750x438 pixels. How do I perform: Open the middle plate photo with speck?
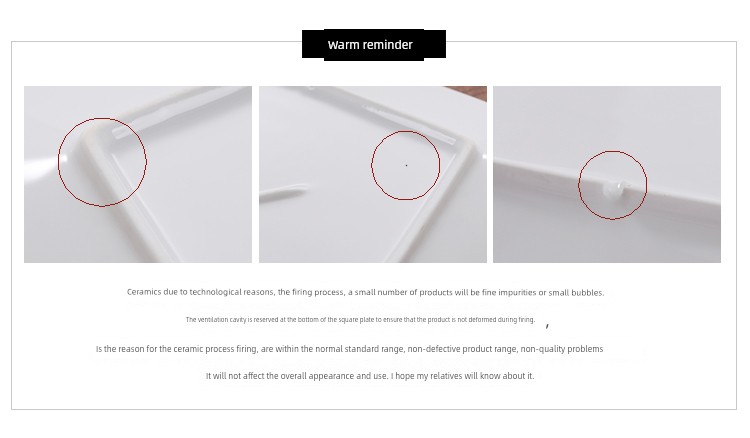pos(373,174)
